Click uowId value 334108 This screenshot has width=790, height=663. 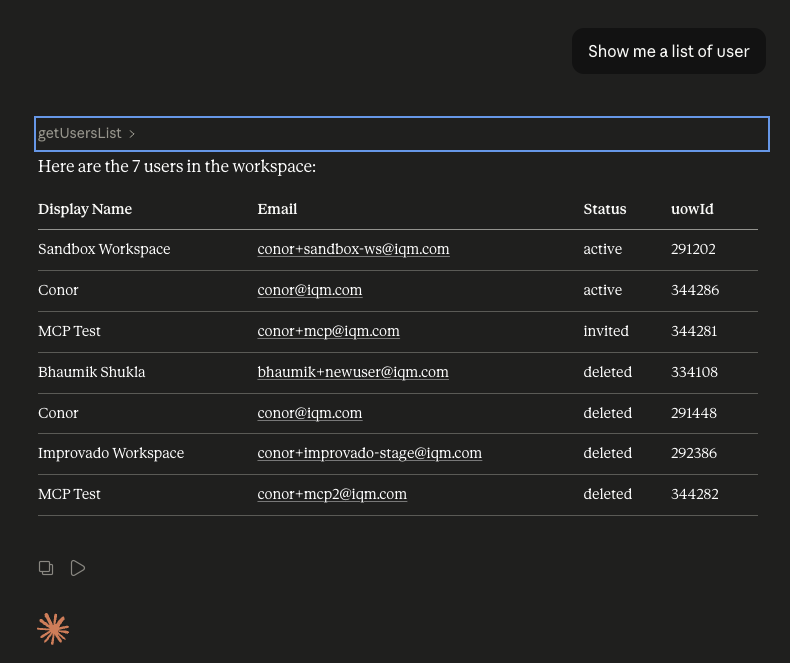[x=694, y=372]
